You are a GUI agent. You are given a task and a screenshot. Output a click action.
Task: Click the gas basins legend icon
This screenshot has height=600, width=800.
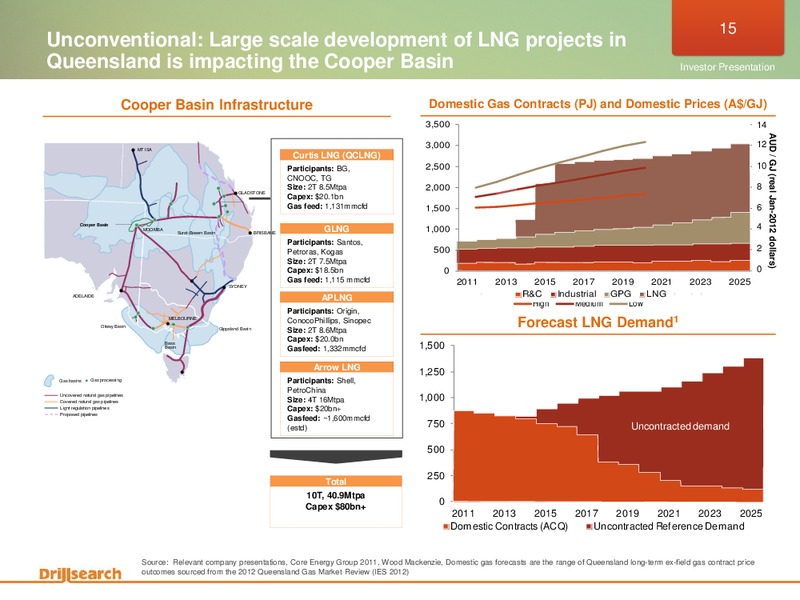point(49,381)
